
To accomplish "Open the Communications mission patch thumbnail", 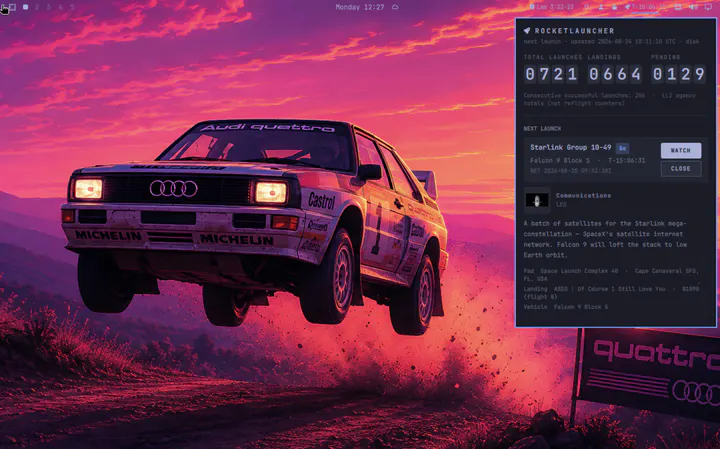I will (537, 200).
